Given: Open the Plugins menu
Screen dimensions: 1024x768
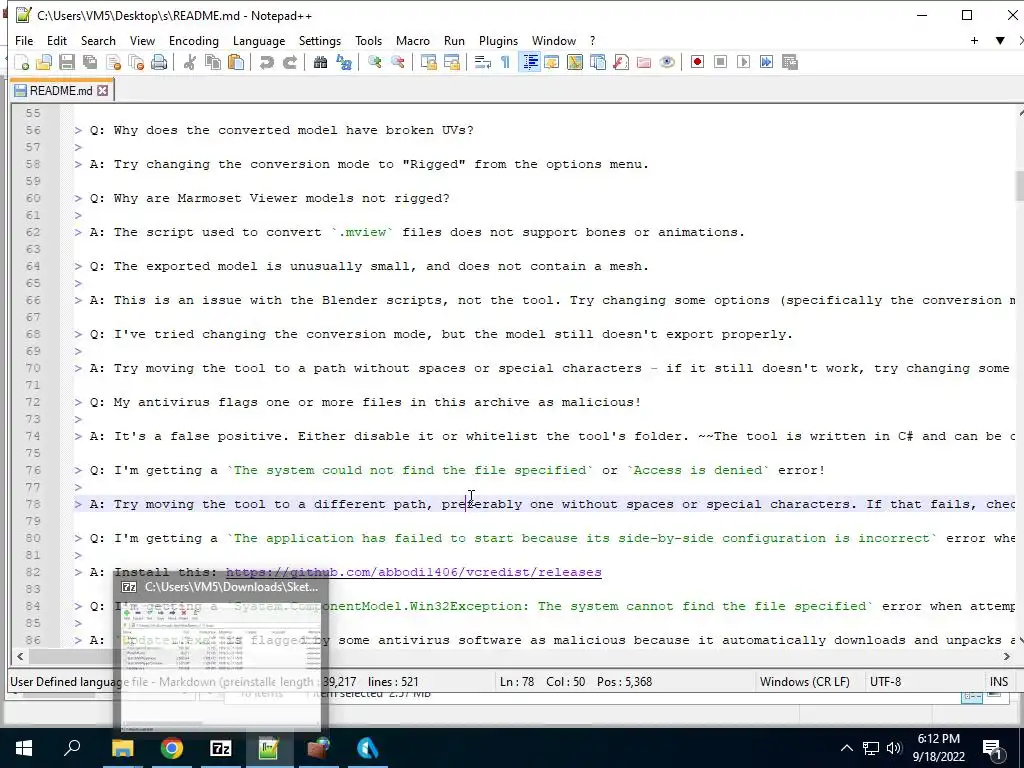Looking at the screenshot, I should pos(498,40).
